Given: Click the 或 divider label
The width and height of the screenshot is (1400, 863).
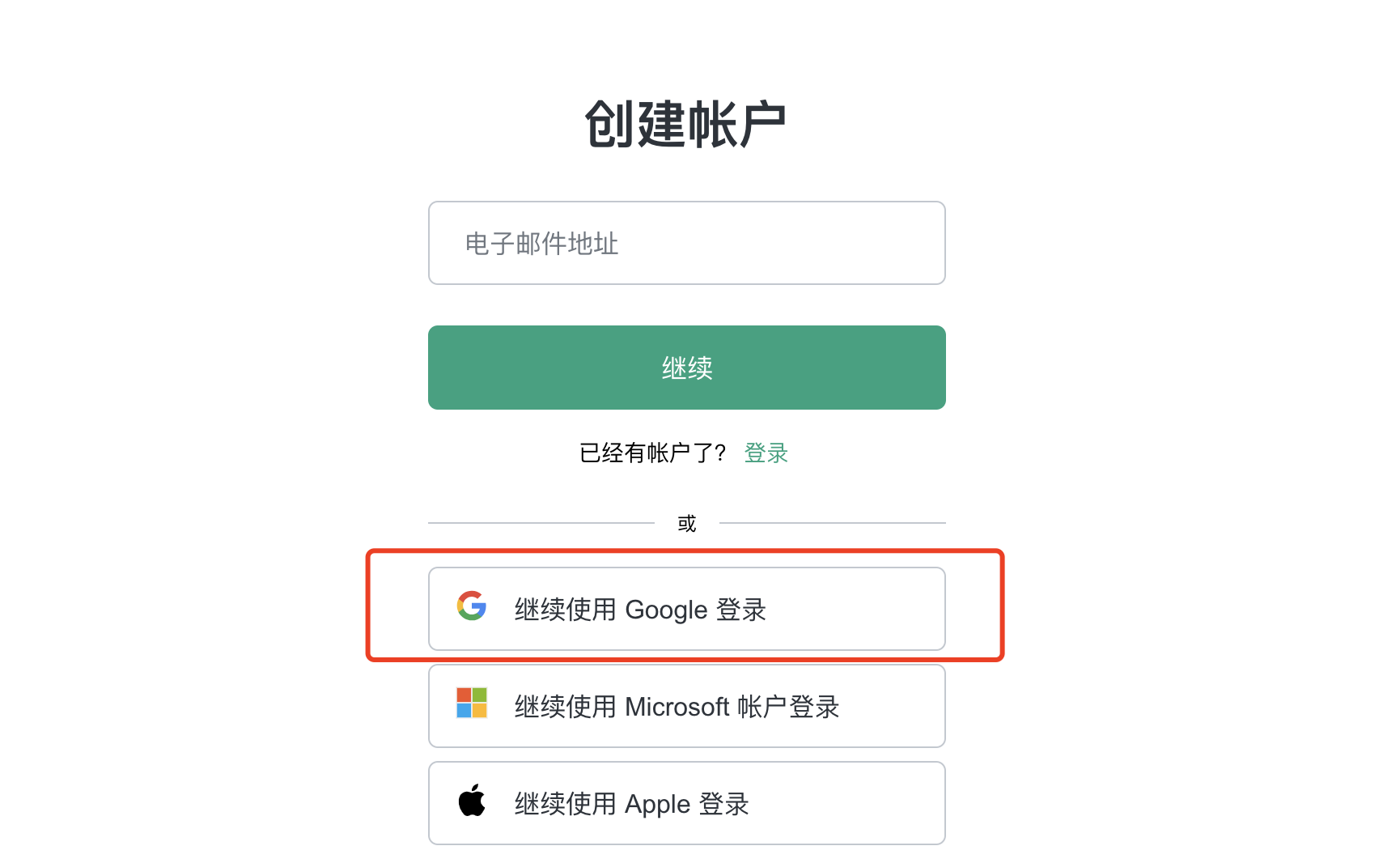Looking at the screenshot, I should (686, 524).
